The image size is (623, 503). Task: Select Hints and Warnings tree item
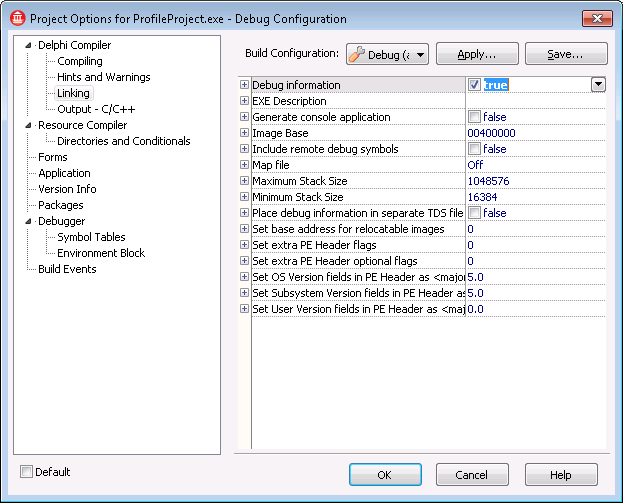tap(104, 77)
